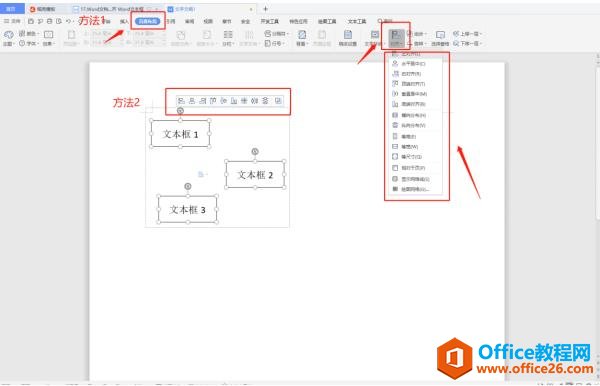
Task: Select text box 文本框 2
Action: (x=255, y=174)
